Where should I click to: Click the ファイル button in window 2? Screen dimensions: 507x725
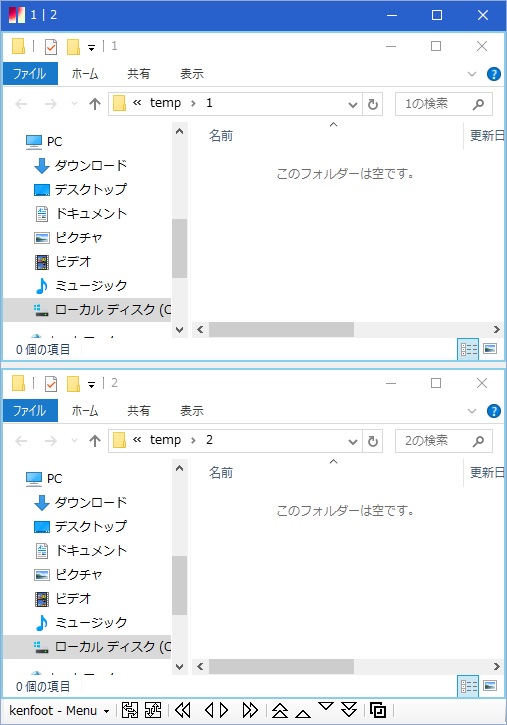click(x=30, y=411)
